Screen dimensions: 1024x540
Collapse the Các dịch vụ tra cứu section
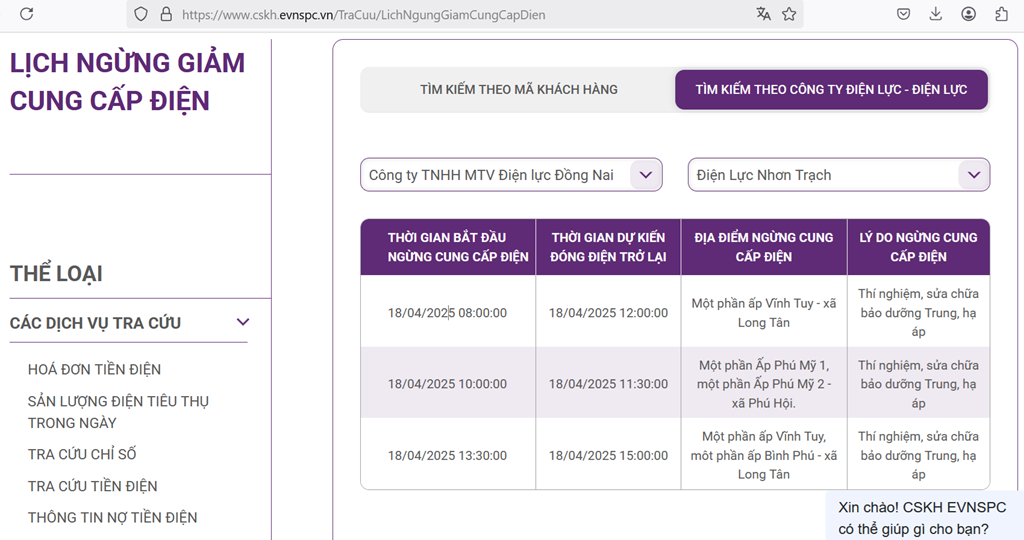242,322
